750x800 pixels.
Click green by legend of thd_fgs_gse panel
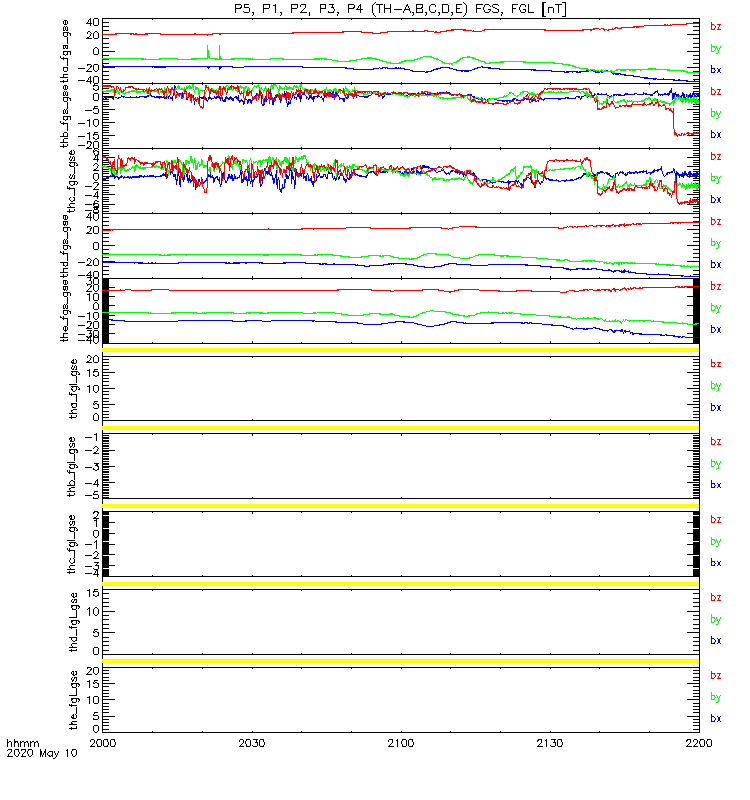tap(716, 243)
